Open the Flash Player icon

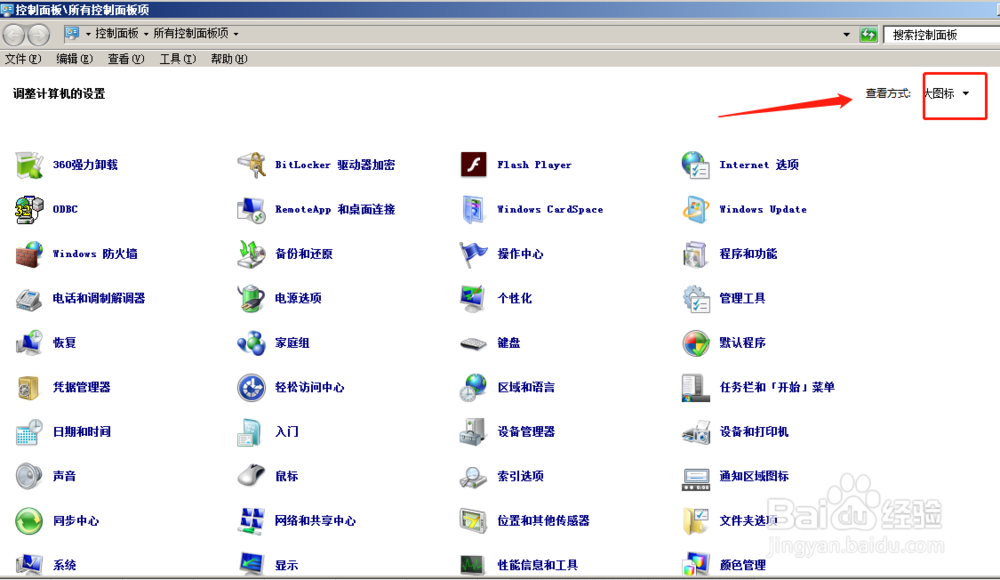tap(473, 165)
